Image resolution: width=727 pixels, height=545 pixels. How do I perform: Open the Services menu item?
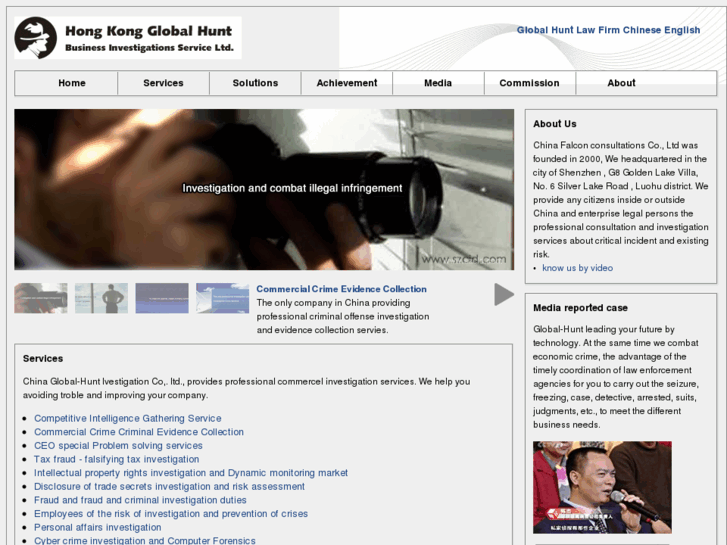(163, 83)
